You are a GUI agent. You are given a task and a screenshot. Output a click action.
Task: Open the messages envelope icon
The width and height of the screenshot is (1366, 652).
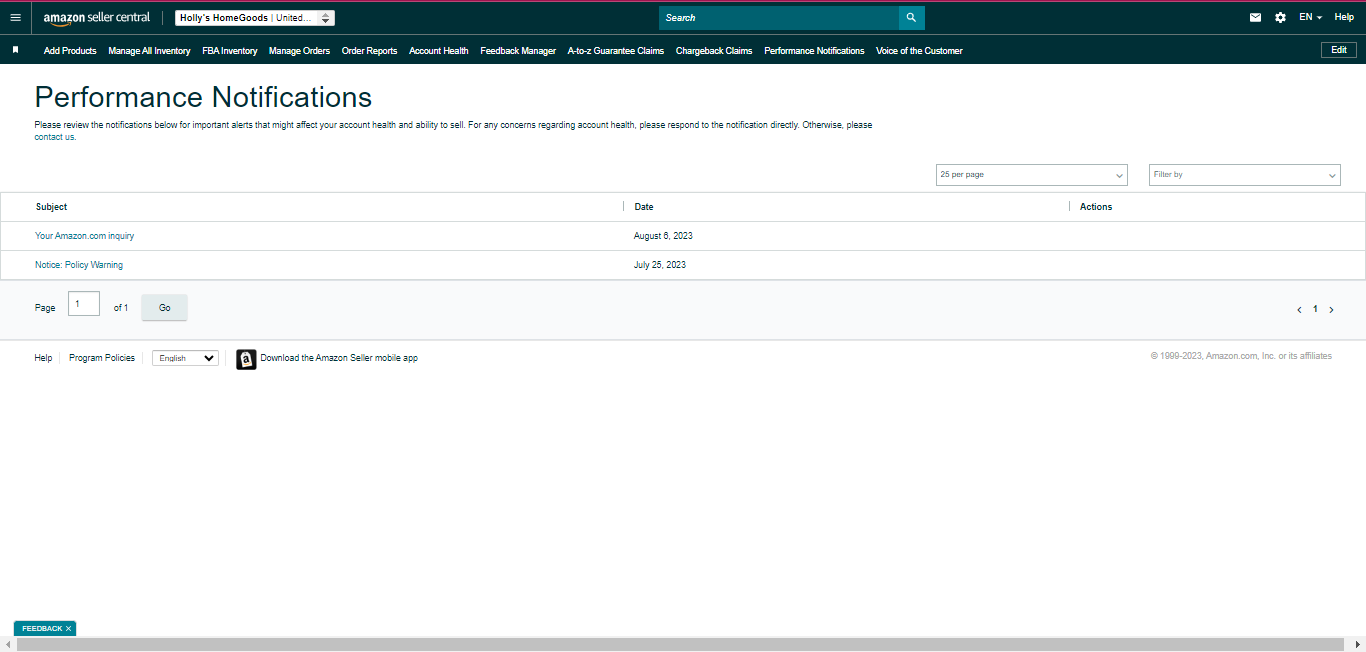[x=1255, y=17]
